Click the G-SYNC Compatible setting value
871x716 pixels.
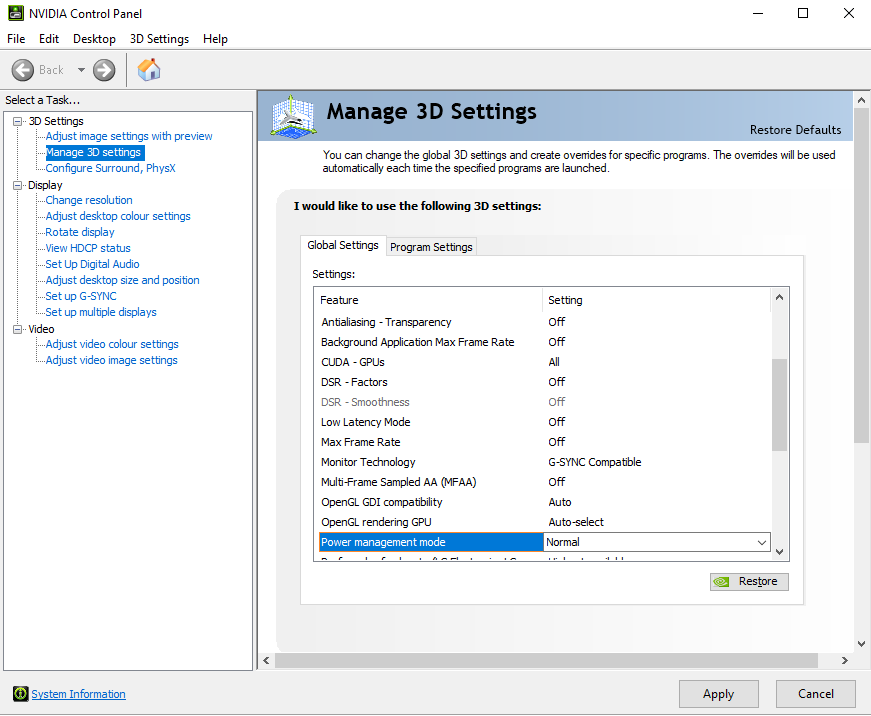(594, 462)
